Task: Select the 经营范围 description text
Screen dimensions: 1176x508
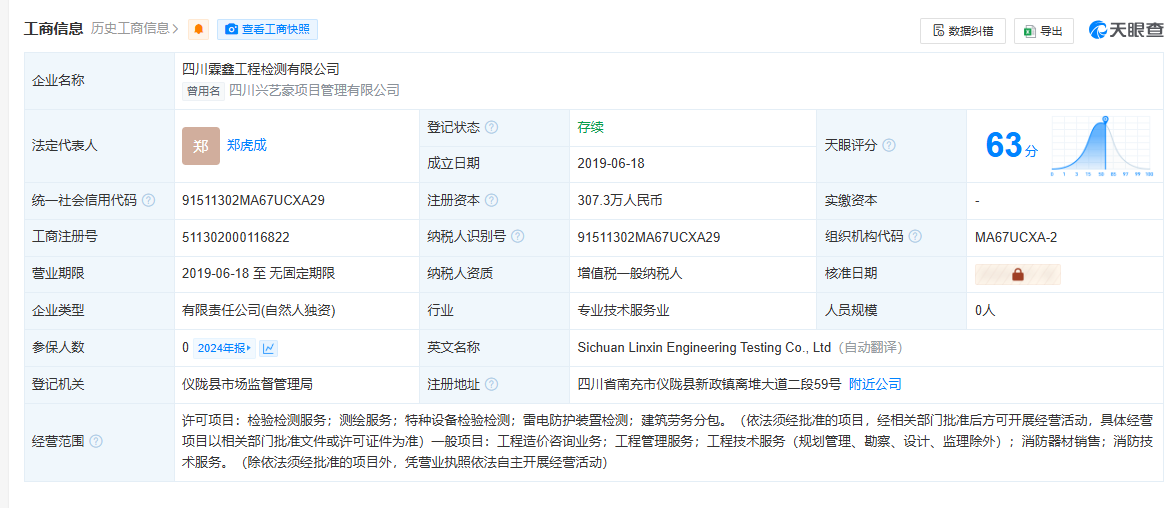Action: [668, 441]
